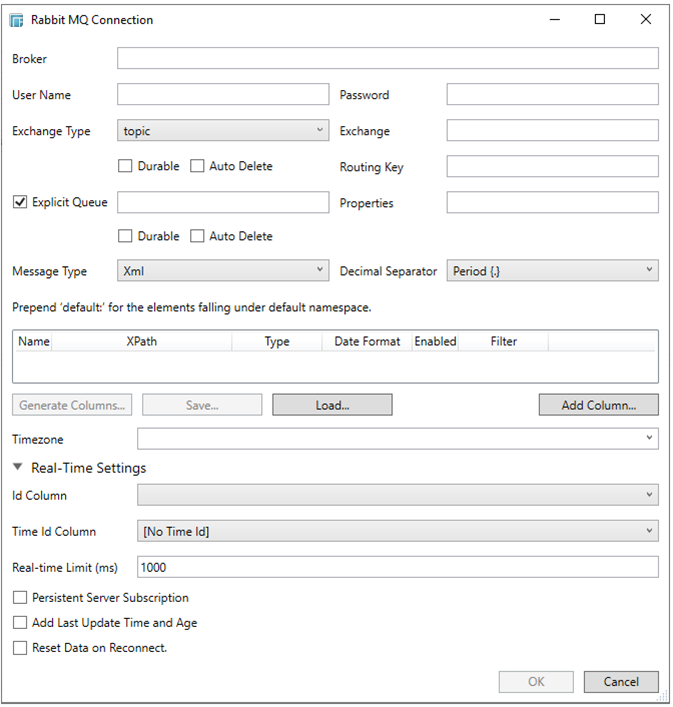Click the Routing Key input box
Viewport: 673px width, 707px height.
(553, 166)
